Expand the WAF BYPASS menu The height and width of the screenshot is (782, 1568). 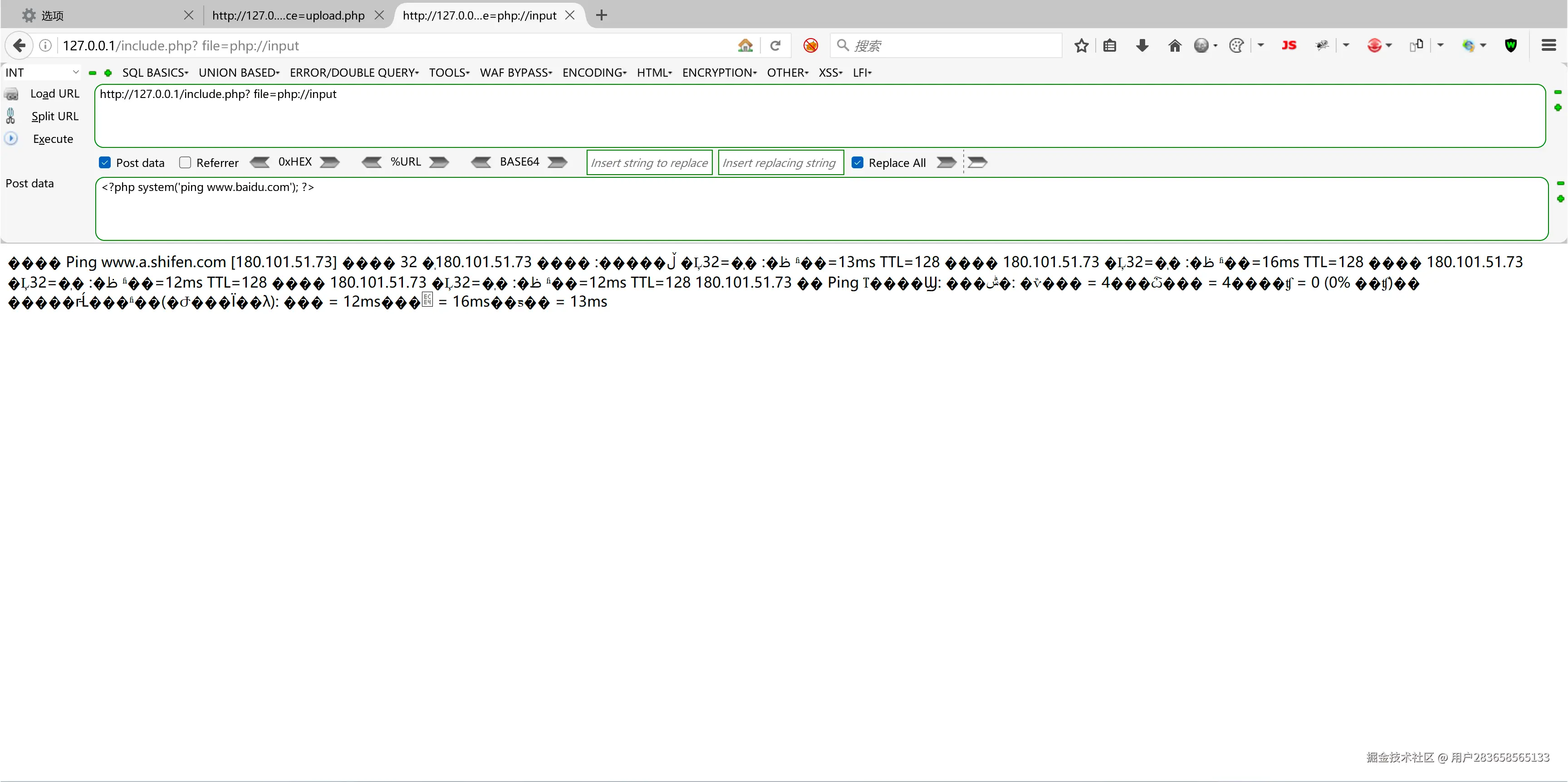[x=515, y=73]
